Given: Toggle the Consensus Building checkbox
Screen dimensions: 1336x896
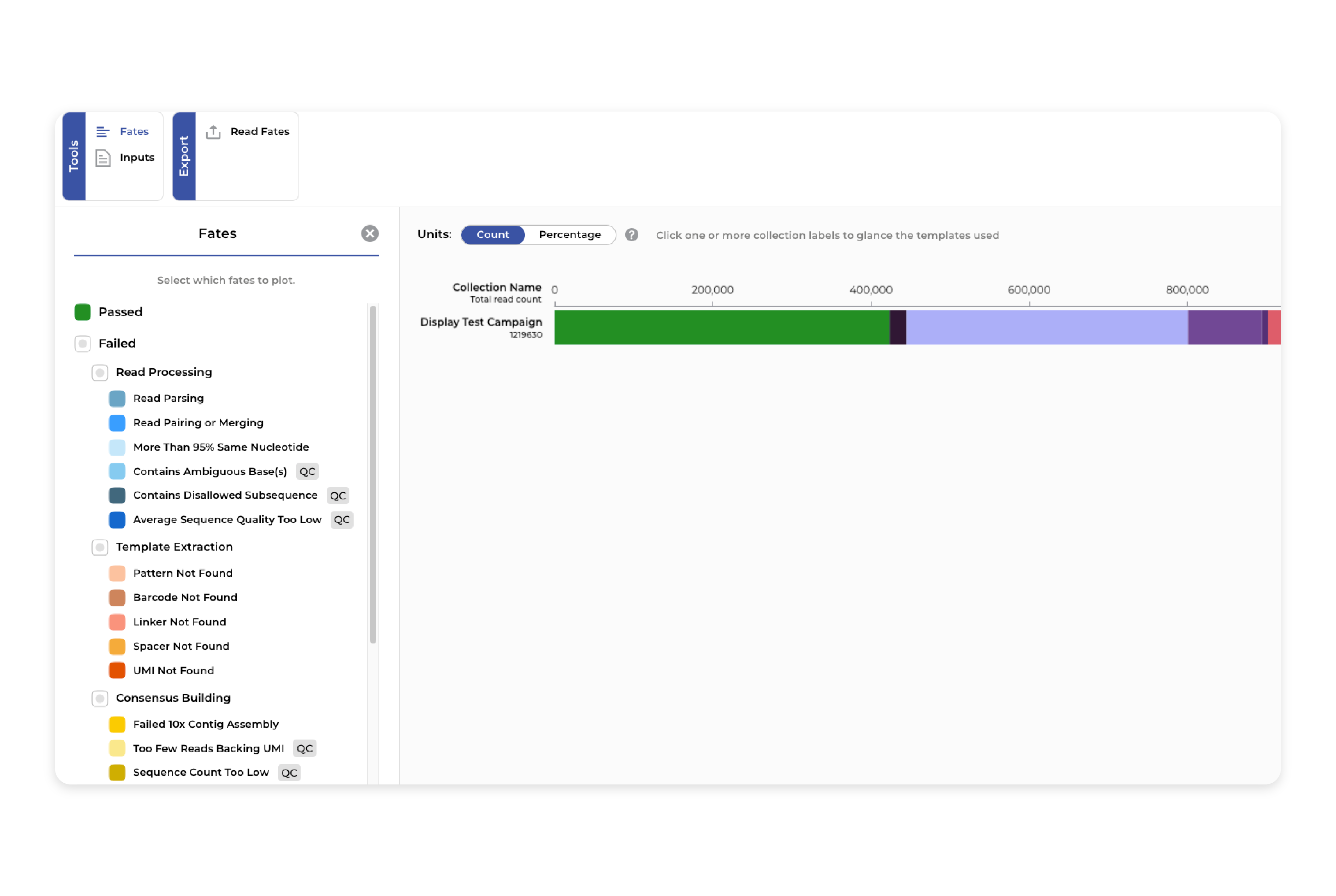Looking at the screenshot, I should click(100, 698).
